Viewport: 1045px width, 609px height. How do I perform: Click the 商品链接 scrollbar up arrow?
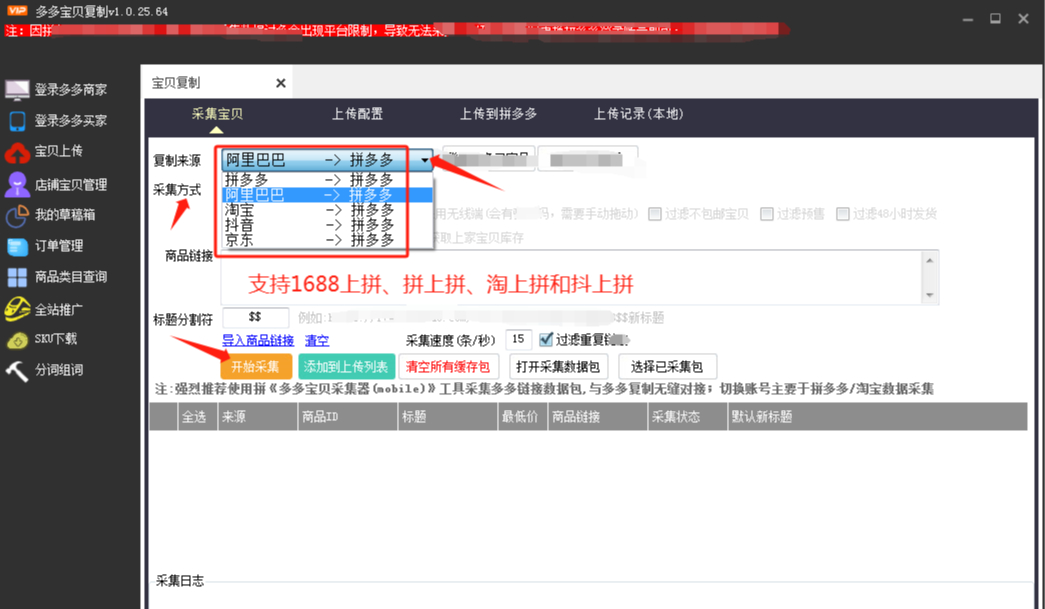coord(930,260)
